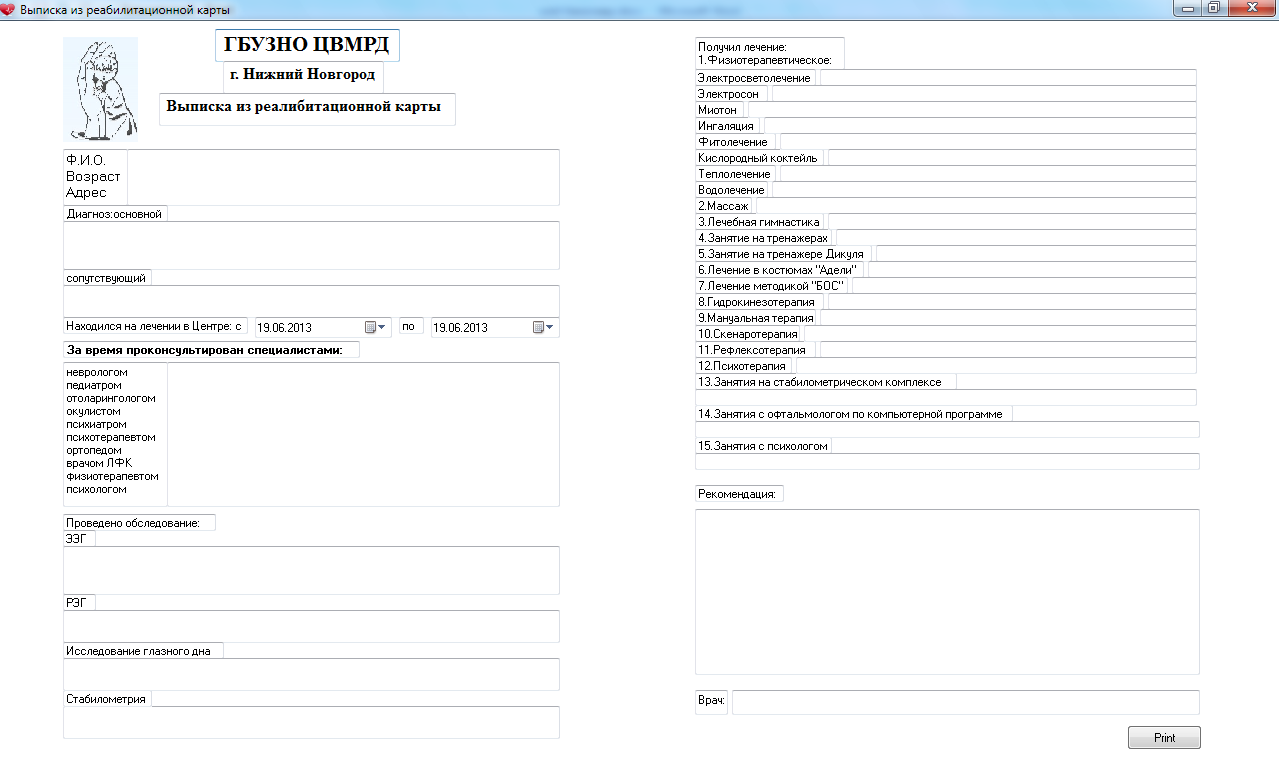Click the тренажере Дикуля input field
Image resolution: width=1279 pixels, height=759 pixels.
point(1036,253)
